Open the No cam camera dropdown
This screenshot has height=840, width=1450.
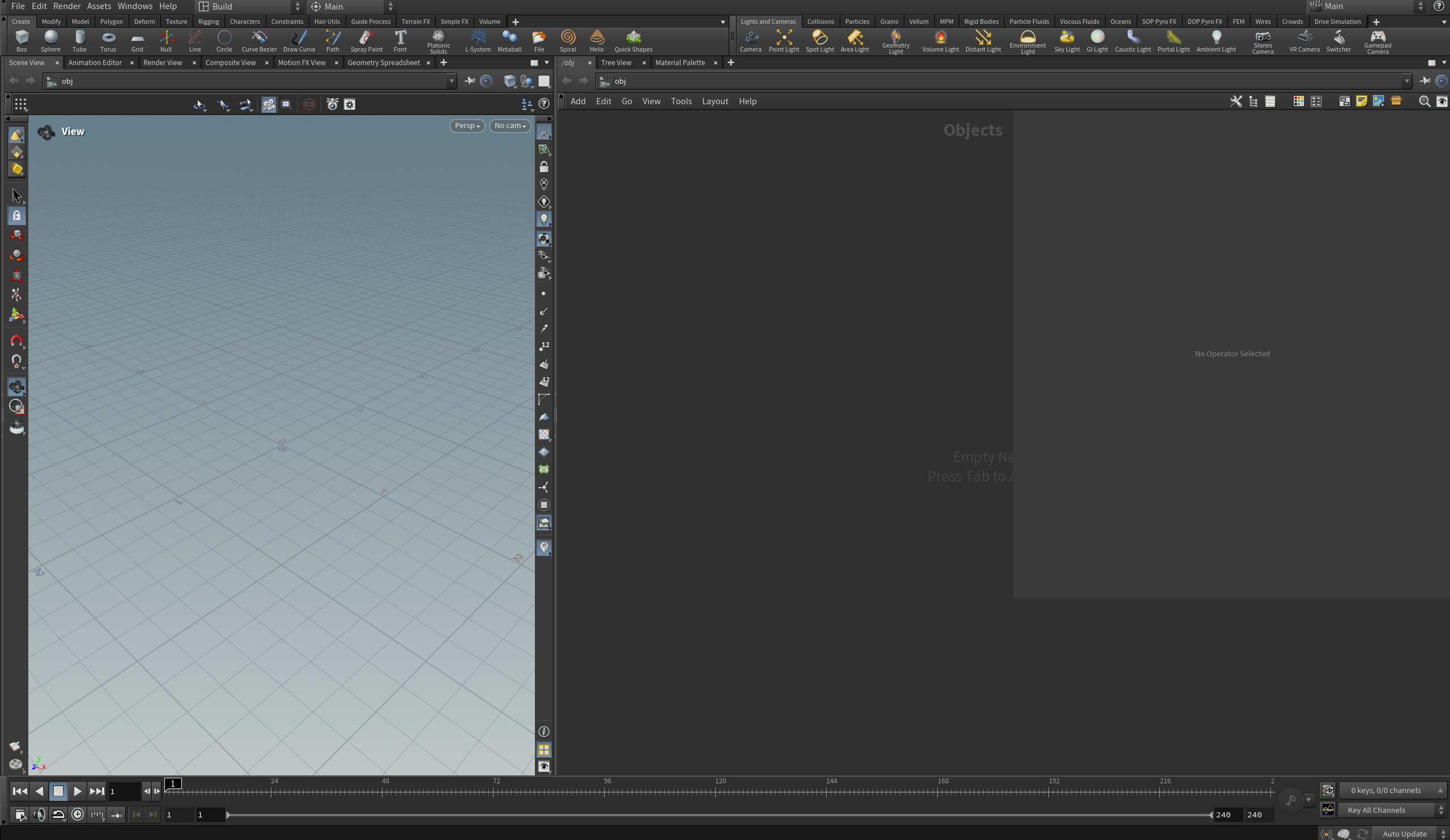[510, 125]
